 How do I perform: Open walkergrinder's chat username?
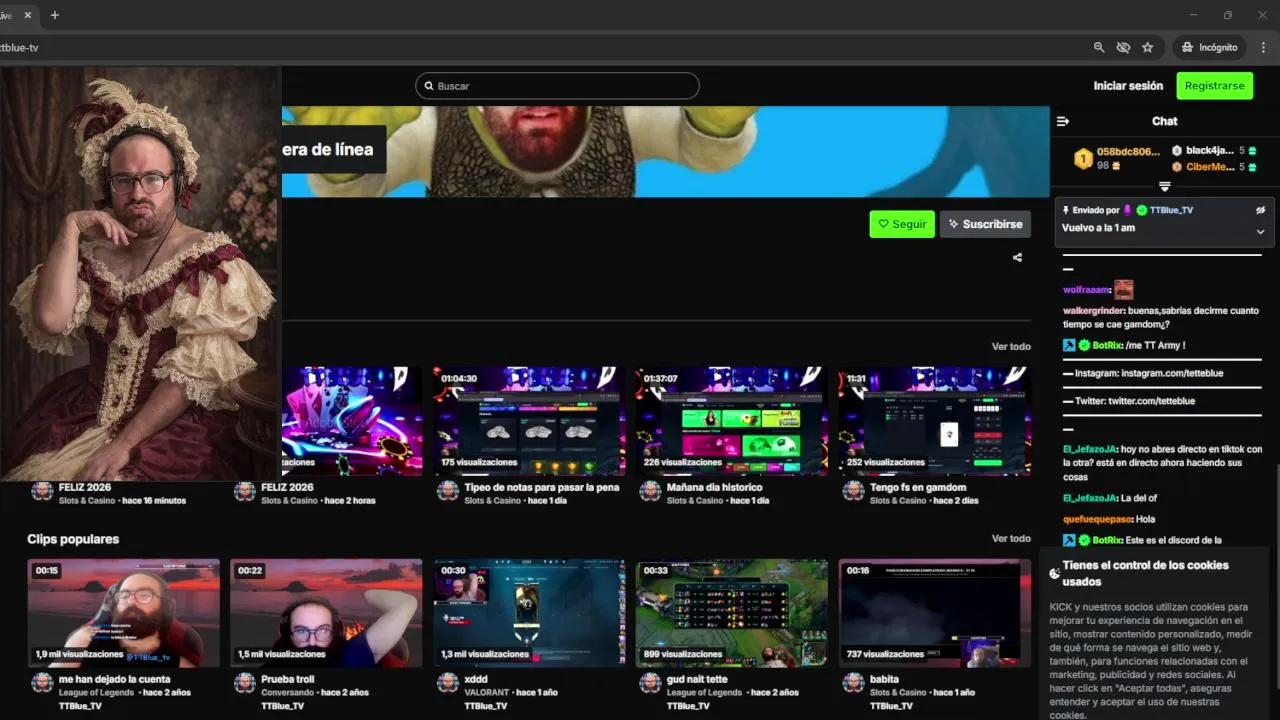click(1093, 311)
